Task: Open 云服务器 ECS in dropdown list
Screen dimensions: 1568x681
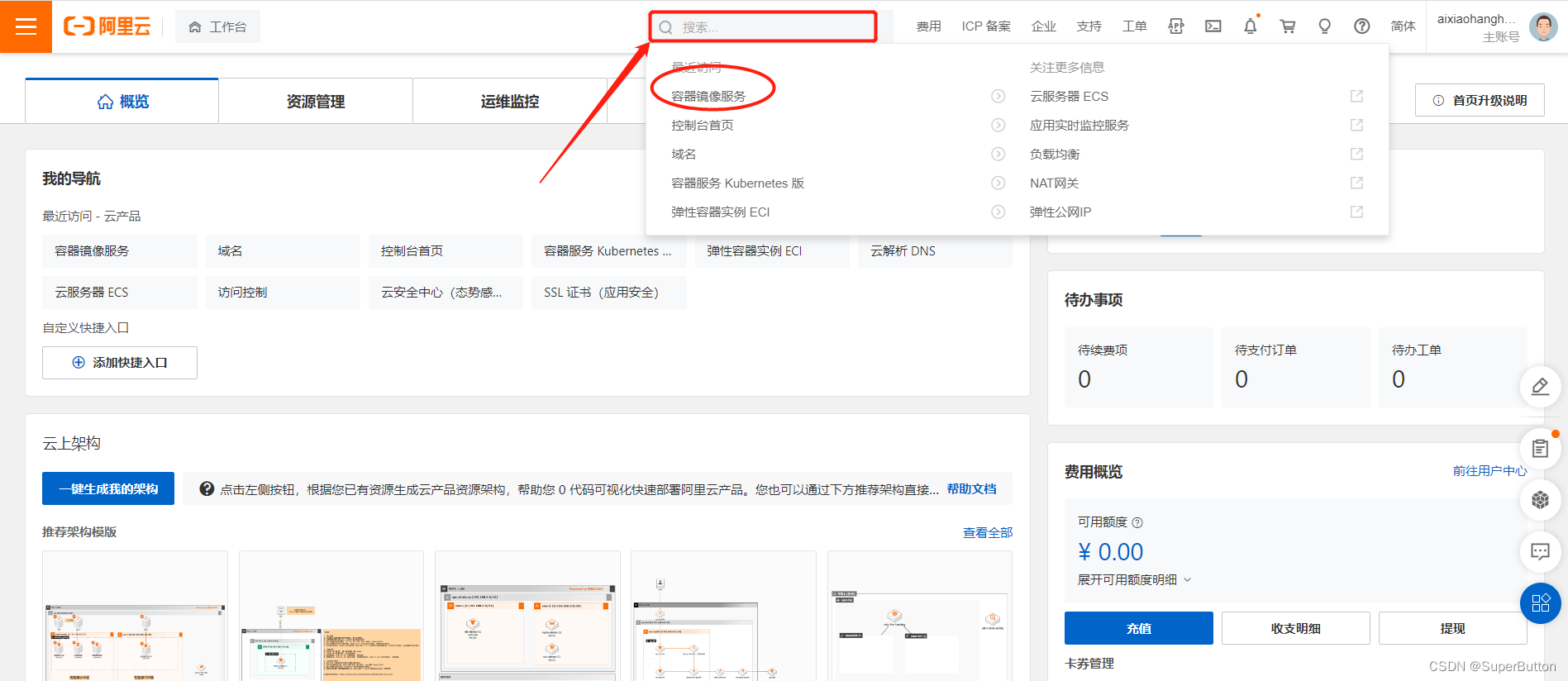Action: (x=1069, y=97)
